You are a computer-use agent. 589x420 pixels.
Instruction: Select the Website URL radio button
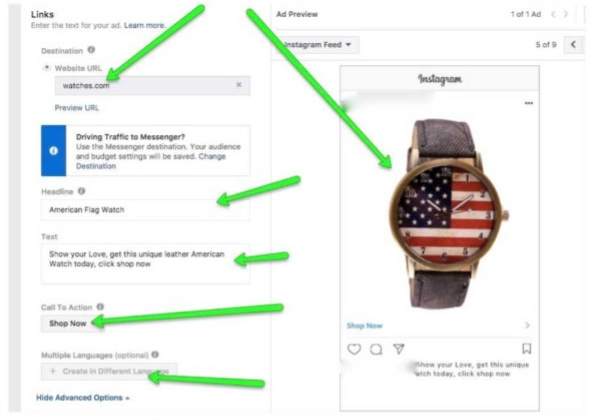click(47, 68)
